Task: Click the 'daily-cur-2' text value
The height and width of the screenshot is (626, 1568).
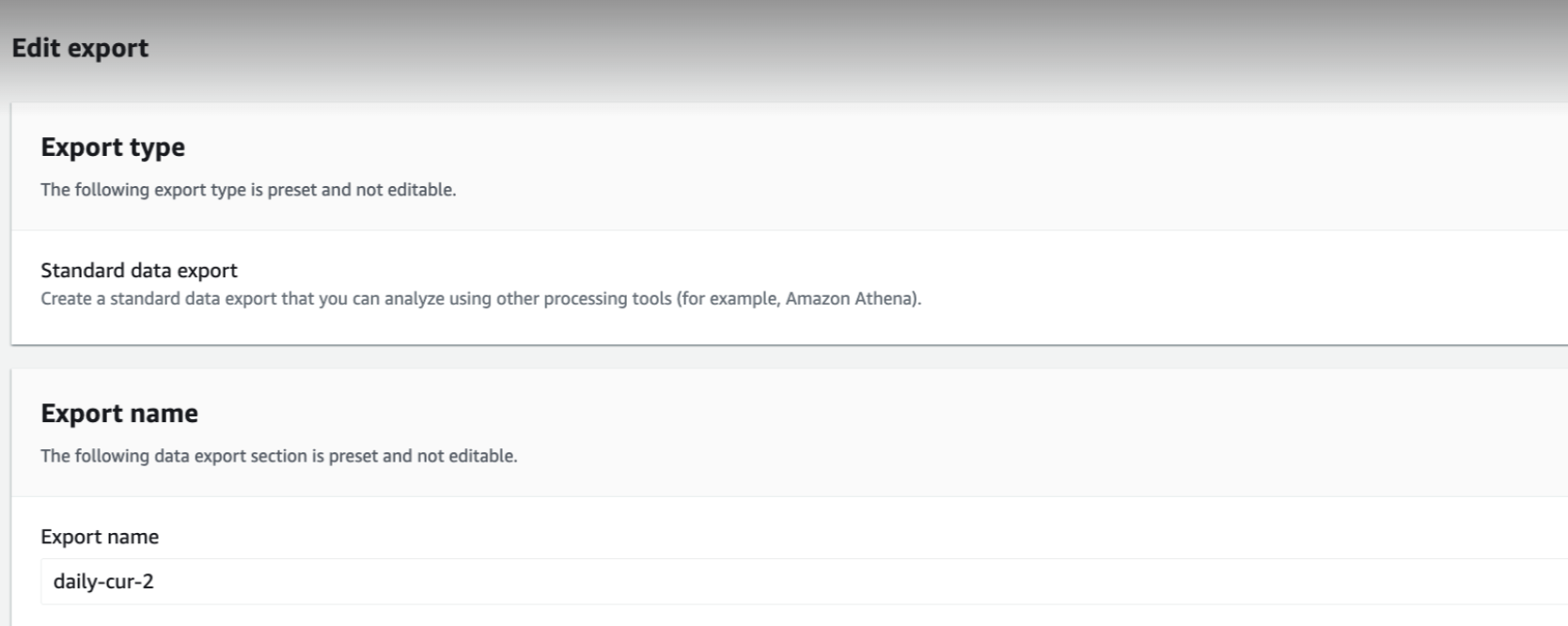Action: [103, 581]
